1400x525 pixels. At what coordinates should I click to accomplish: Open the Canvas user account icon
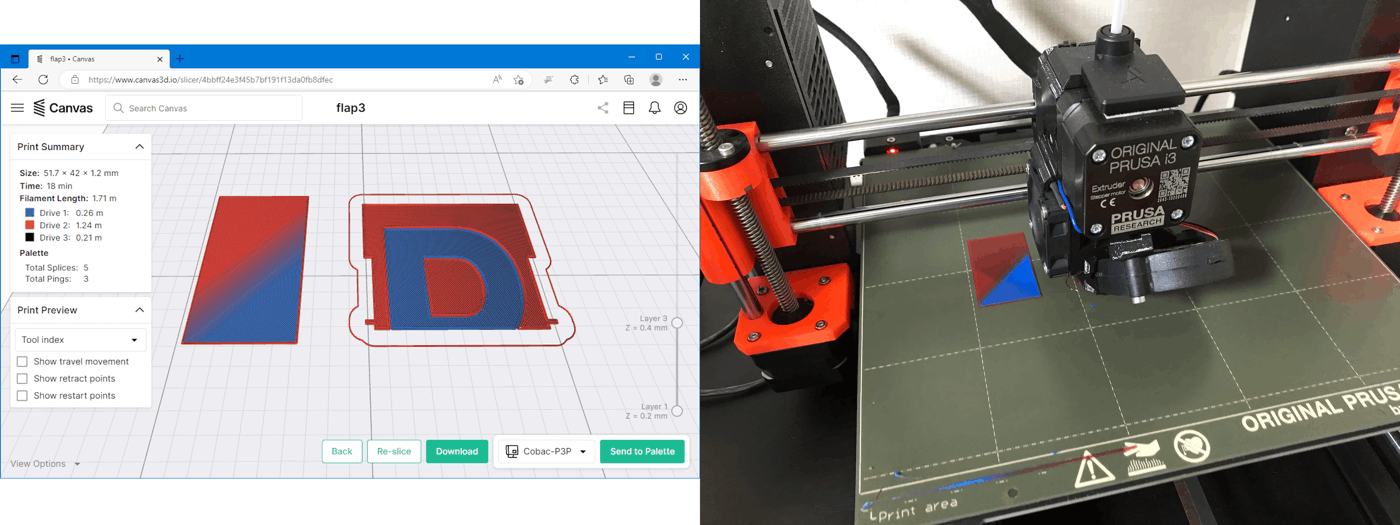pos(681,108)
